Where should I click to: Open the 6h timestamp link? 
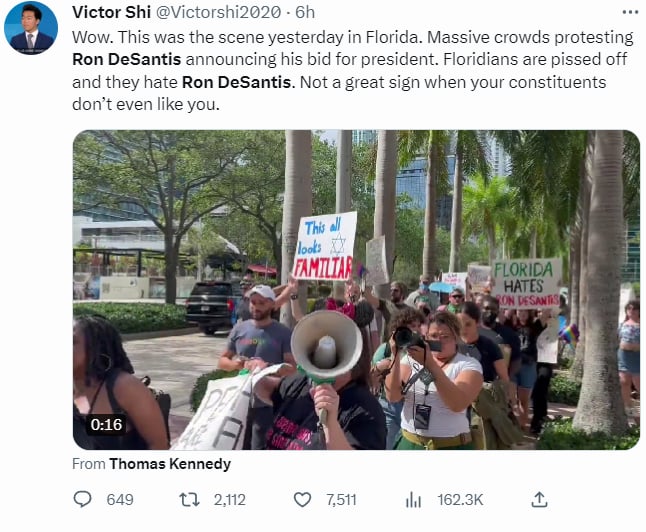pyautogui.click(x=305, y=12)
